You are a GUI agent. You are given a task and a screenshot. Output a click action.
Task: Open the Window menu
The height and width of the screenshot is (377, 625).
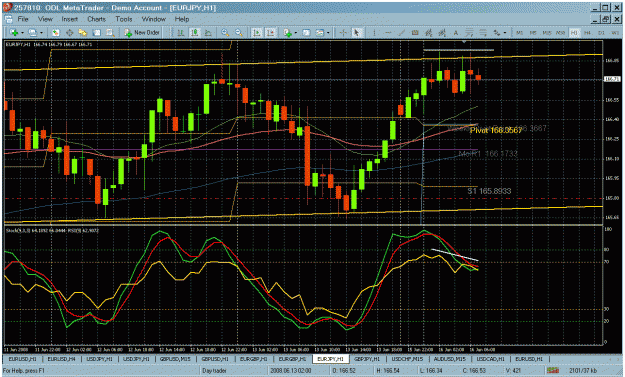pyautogui.click(x=153, y=19)
